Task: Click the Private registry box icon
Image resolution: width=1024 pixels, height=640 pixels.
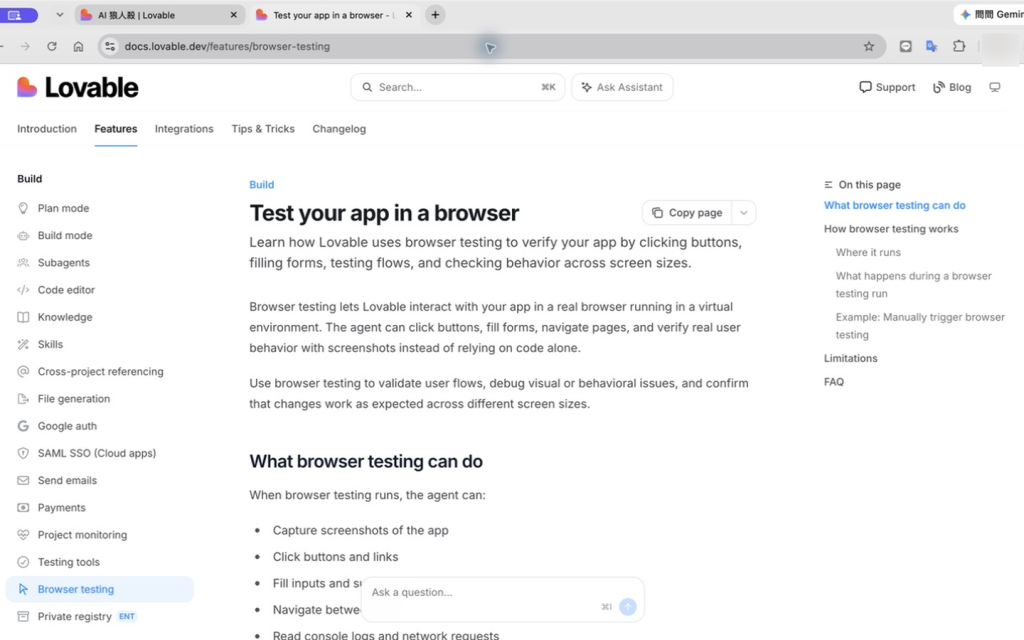Action: [x=23, y=616]
